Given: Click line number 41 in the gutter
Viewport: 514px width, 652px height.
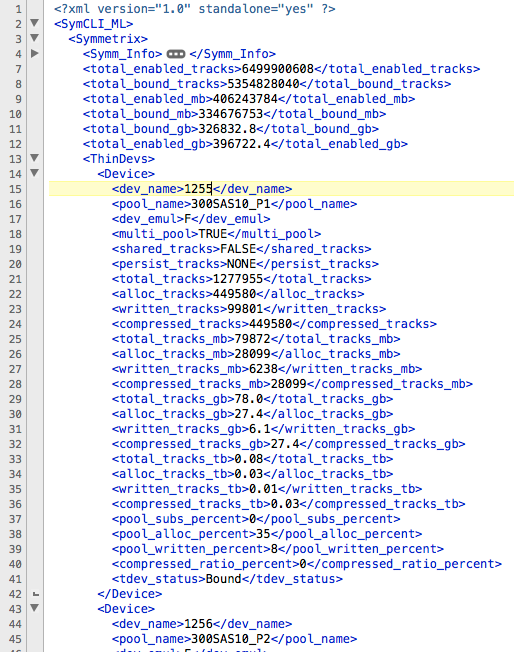Looking at the screenshot, I should [x=15, y=579].
